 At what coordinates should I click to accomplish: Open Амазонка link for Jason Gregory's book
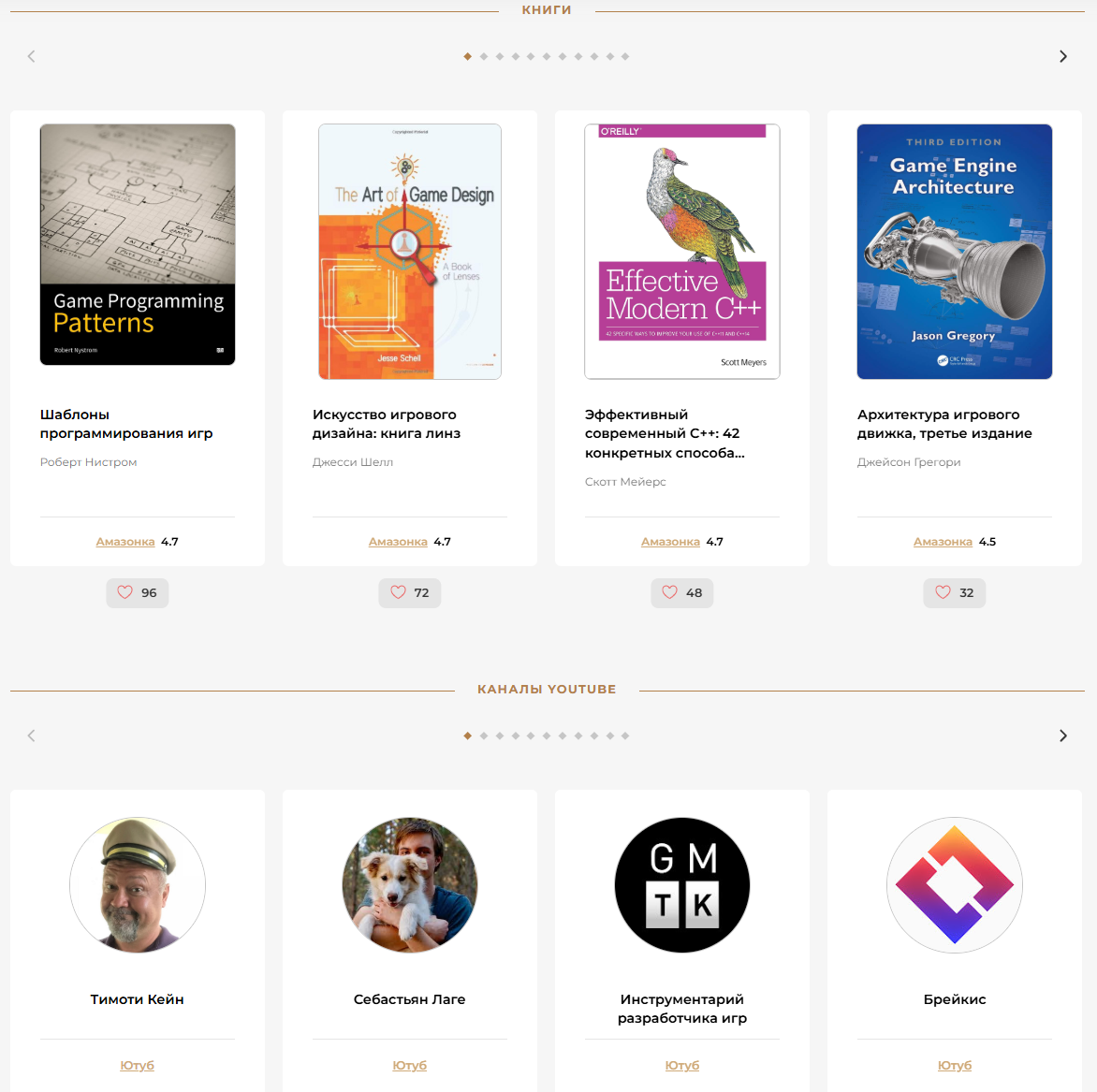943,542
